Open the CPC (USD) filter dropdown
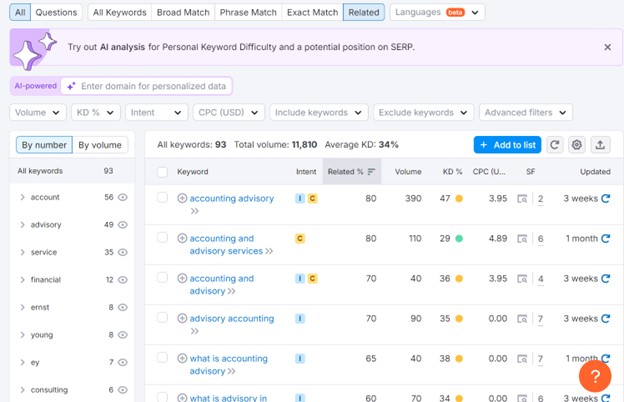624x402 pixels. click(229, 113)
